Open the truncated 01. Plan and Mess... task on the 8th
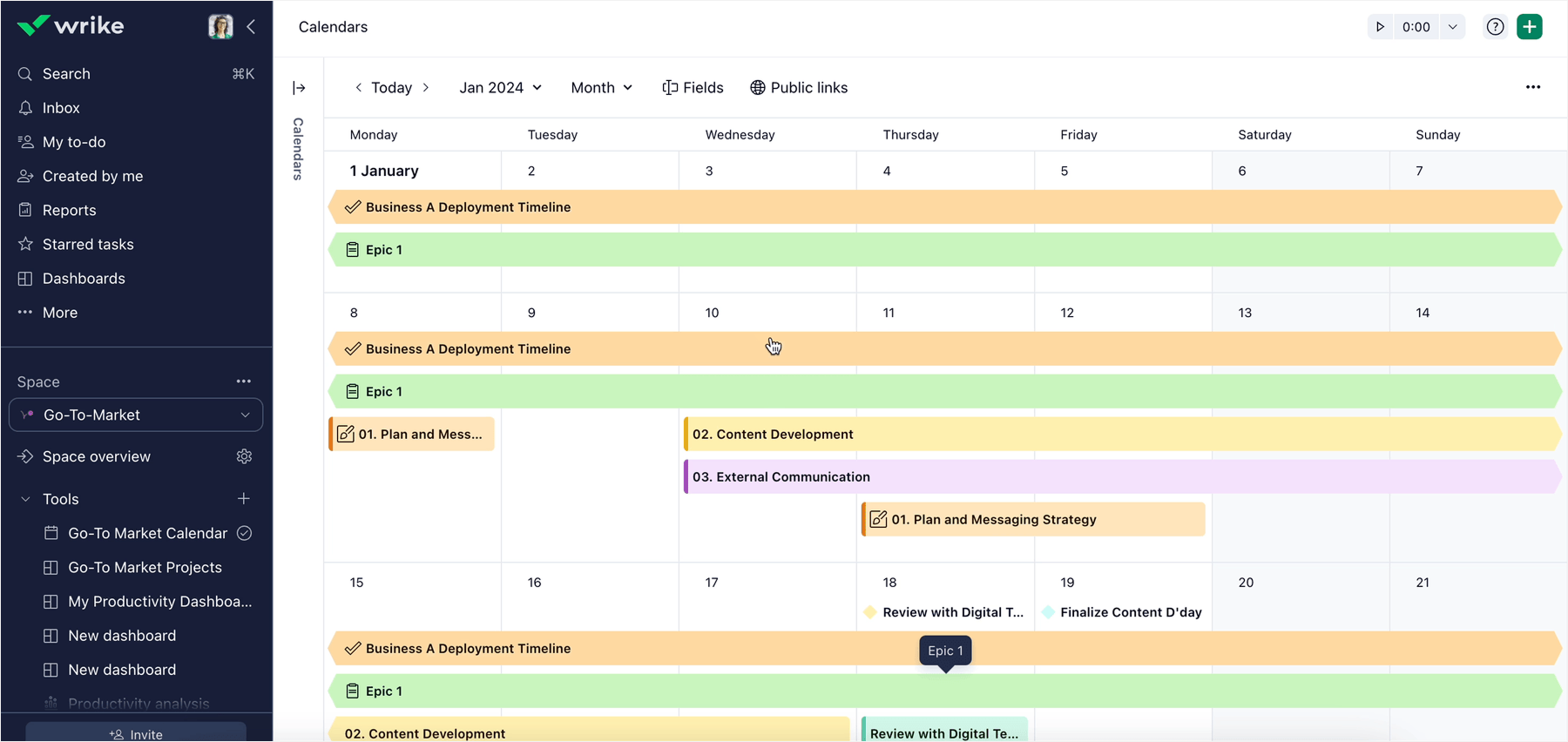This screenshot has height=742, width=1568. point(411,434)
